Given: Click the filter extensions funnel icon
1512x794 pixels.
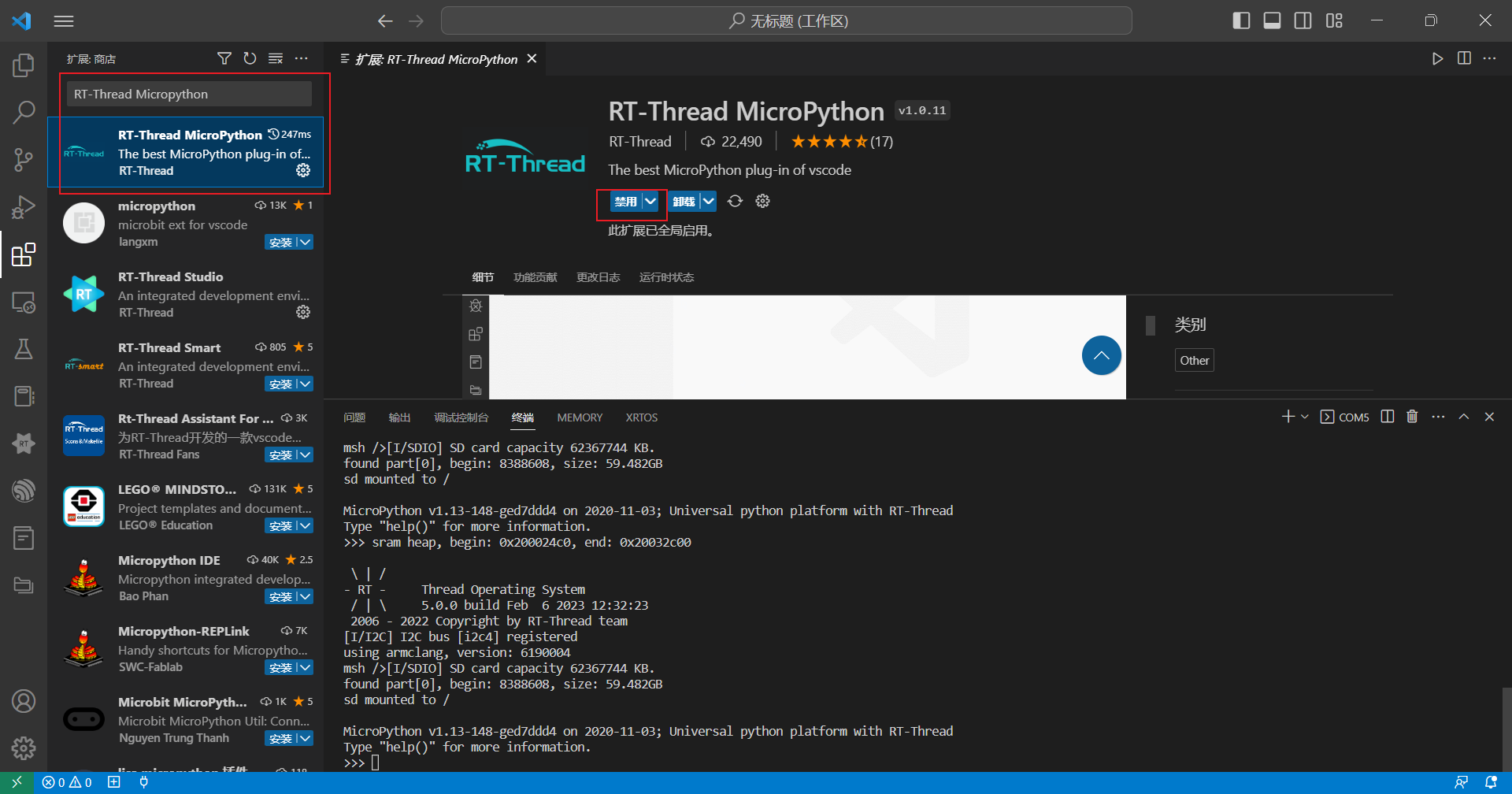Looking at the screenshot, I should 224,58.
